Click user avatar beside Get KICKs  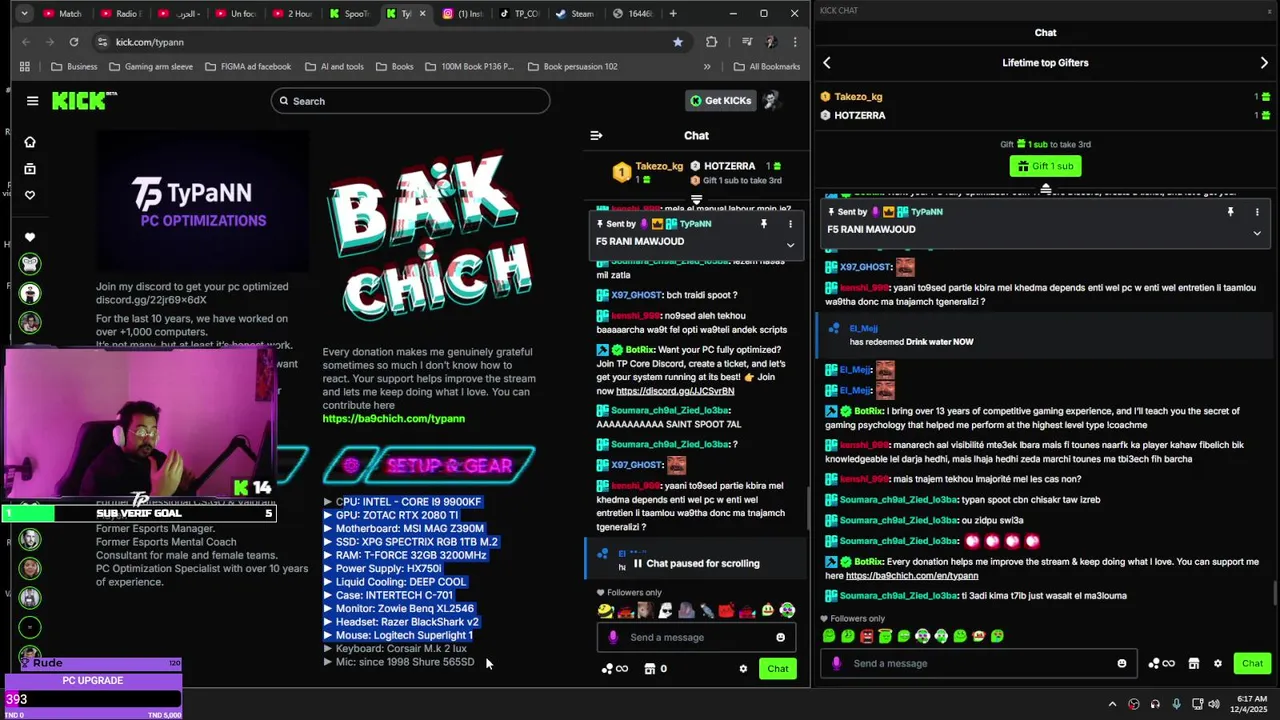coord(771,100)
